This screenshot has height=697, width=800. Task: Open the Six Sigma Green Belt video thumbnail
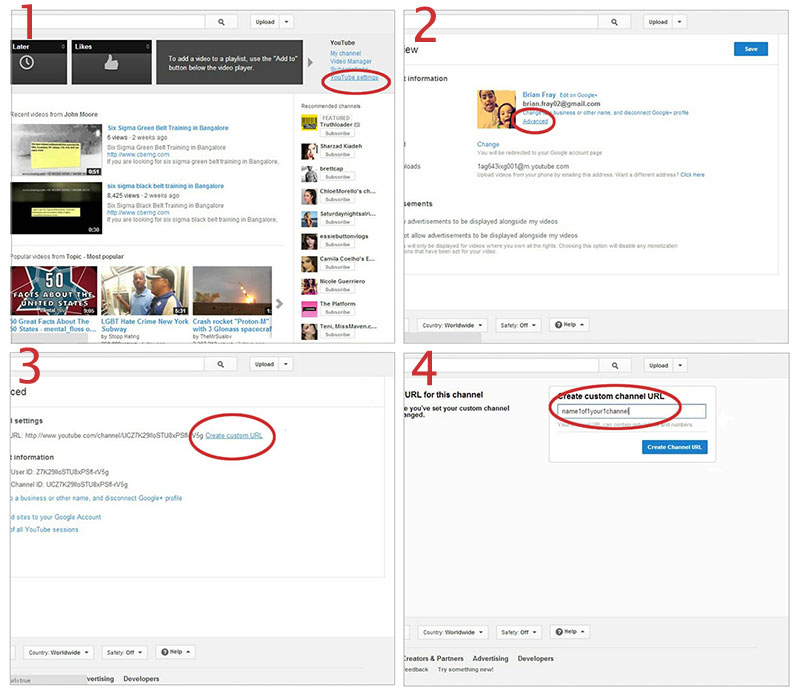[x=56, y=150]
